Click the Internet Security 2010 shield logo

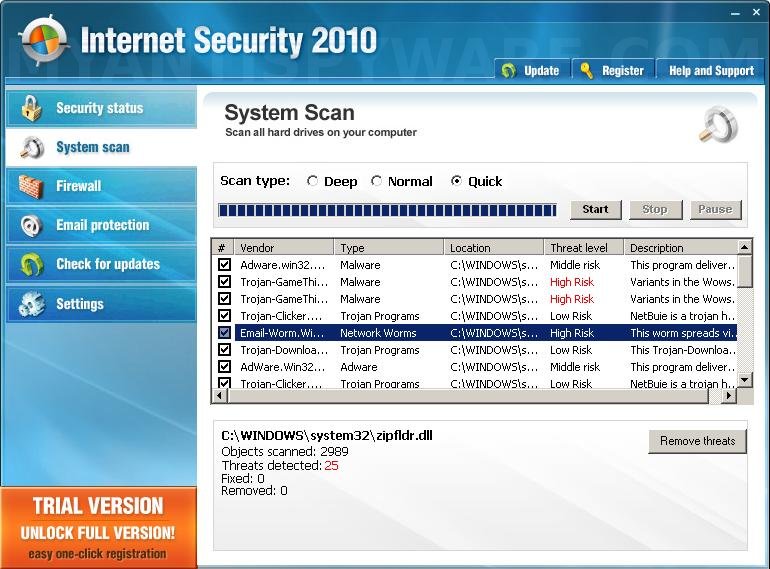(x=44, y=40)
